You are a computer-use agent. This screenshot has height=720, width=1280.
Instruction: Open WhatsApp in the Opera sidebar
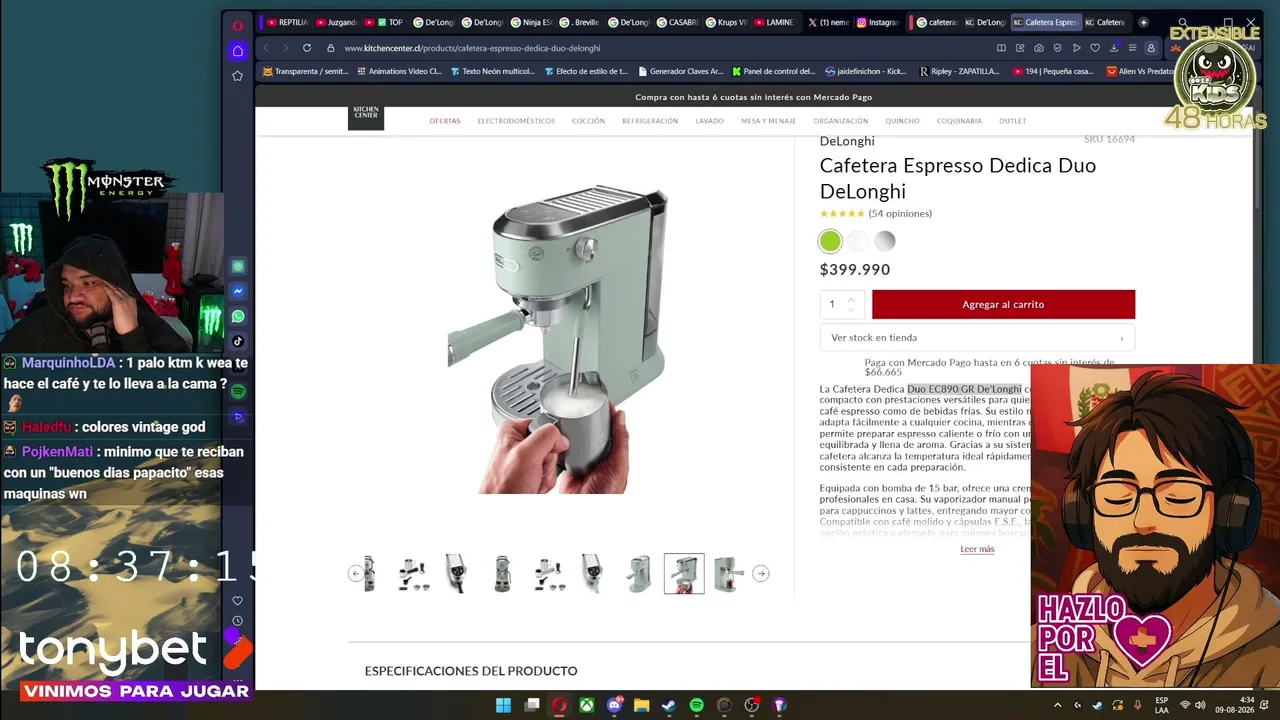point(238,316)
